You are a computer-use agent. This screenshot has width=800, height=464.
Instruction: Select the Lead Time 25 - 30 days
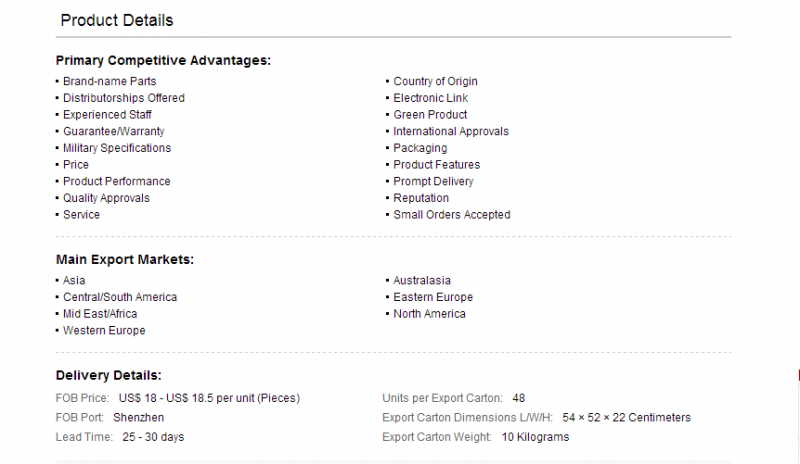(x=153, y=437)
